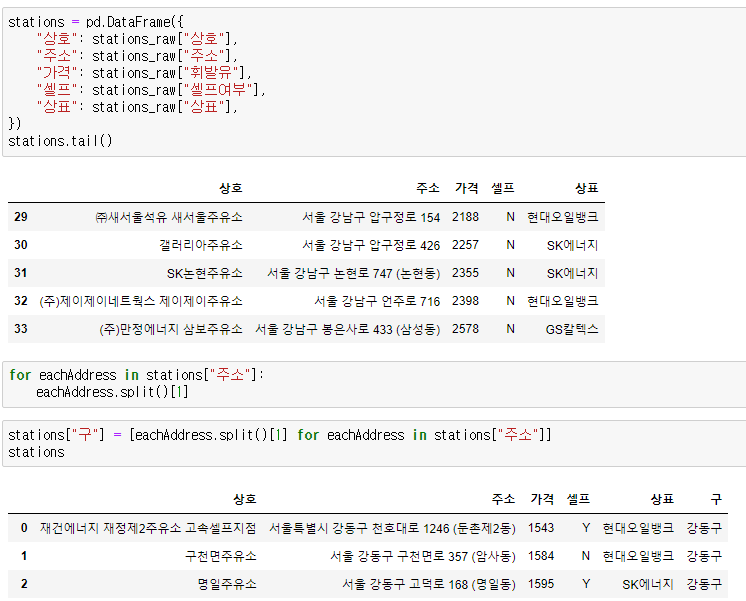746x601 pixels.
Task: Click the address 서울 강남구 논현로 747 (논현동)
Action: pos(353,274)
